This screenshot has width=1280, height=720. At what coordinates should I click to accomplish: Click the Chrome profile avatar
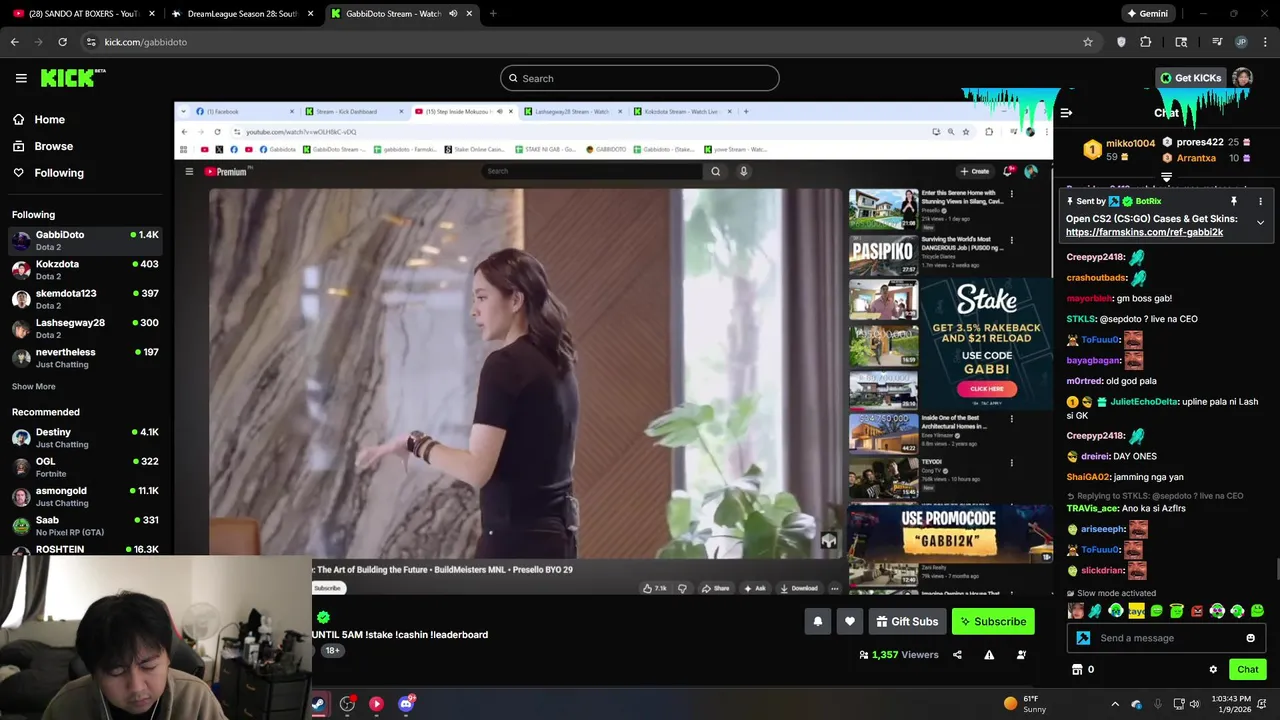coord(1241,42)
